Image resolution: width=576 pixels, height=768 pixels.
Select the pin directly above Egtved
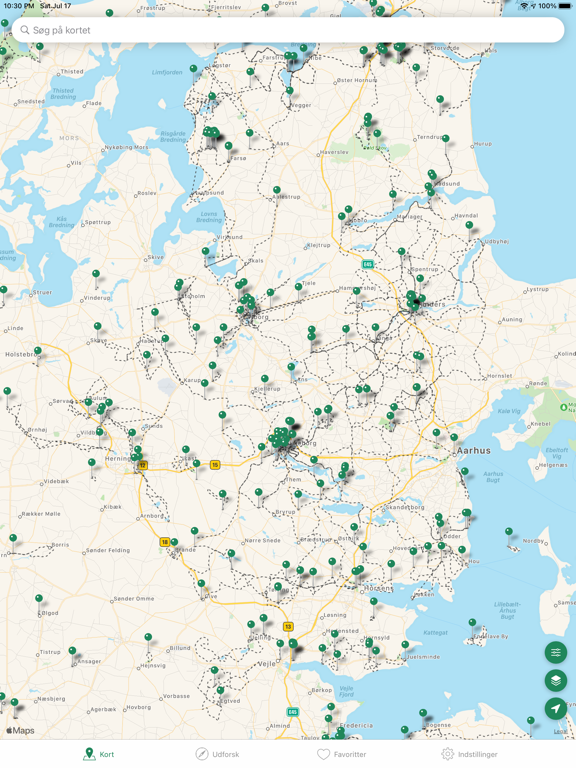tap(220, 690)
